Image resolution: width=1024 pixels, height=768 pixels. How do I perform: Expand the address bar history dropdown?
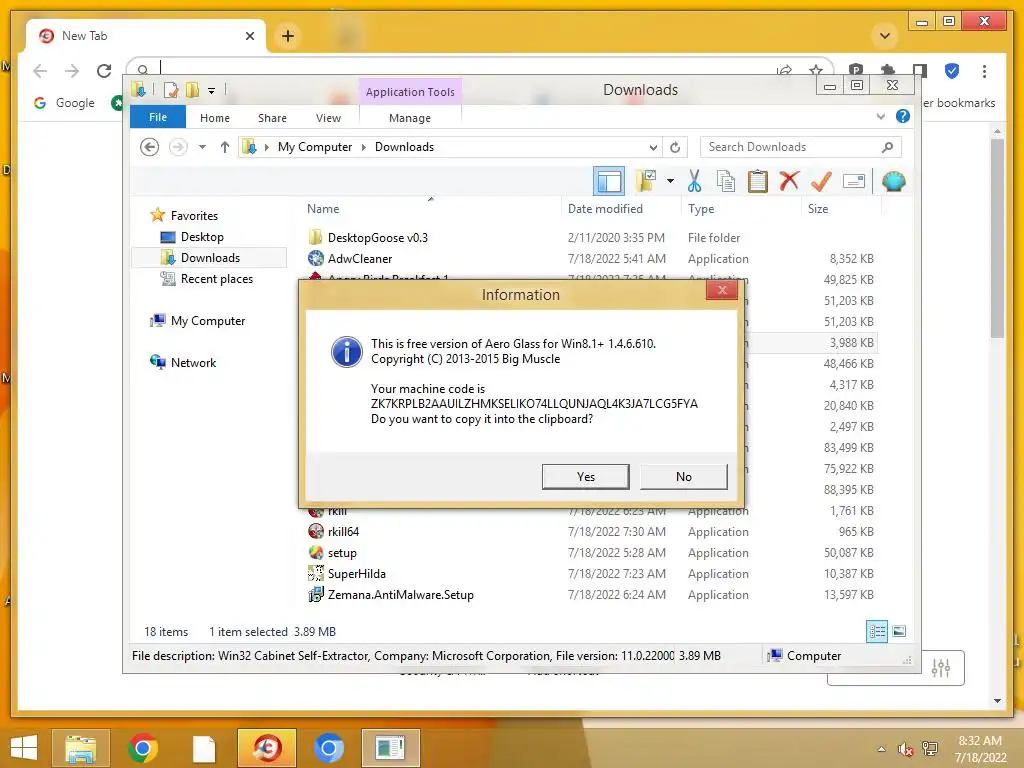click(x=653, y=147)
